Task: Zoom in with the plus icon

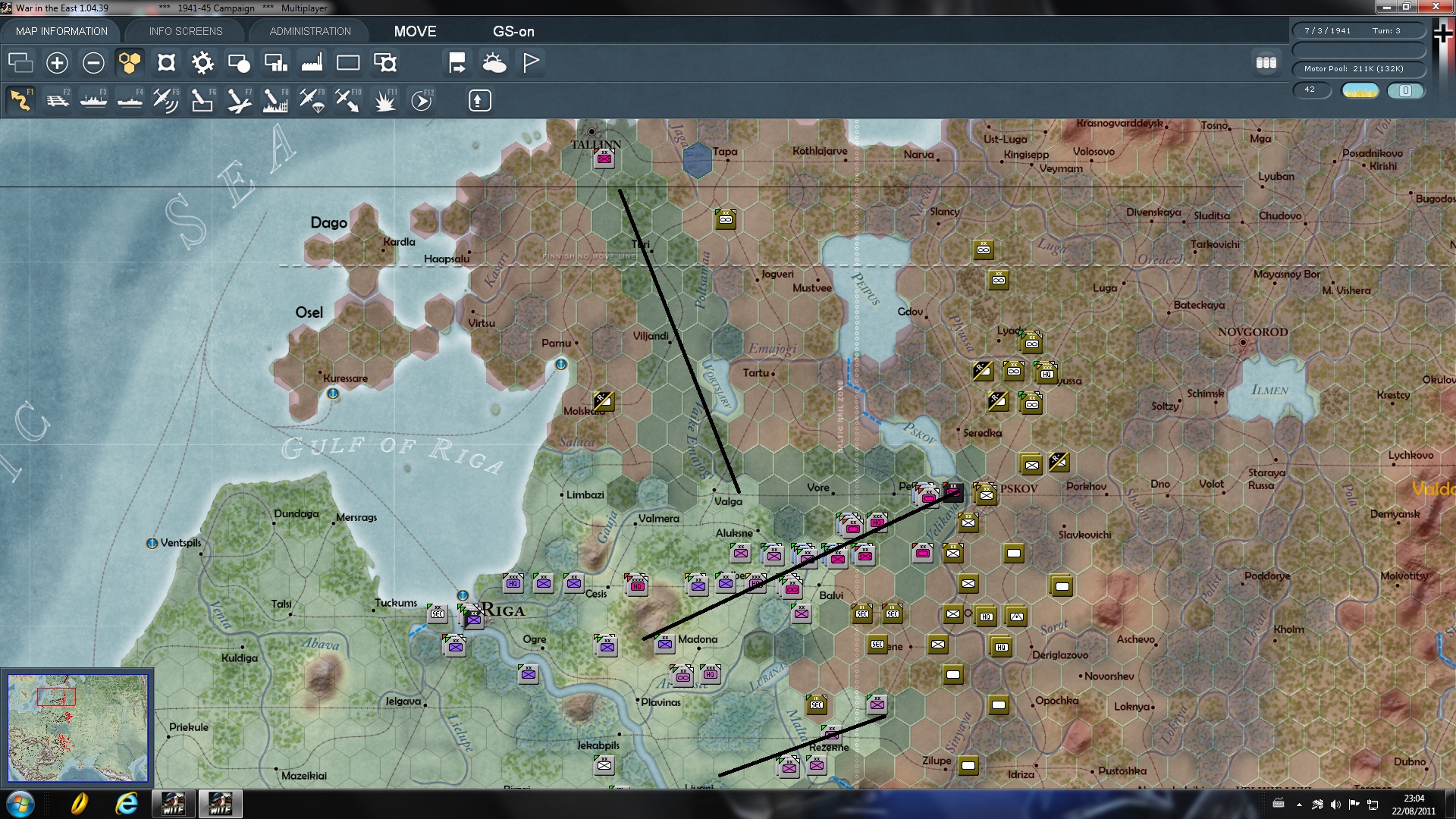Action: click(x=57, y=62)
